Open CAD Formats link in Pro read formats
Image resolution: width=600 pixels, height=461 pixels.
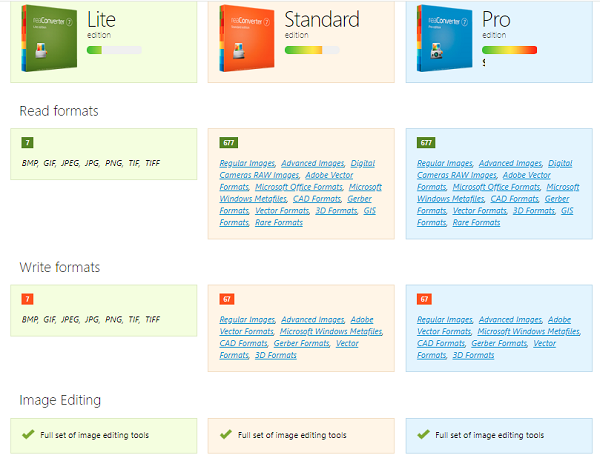click(515, 199)
